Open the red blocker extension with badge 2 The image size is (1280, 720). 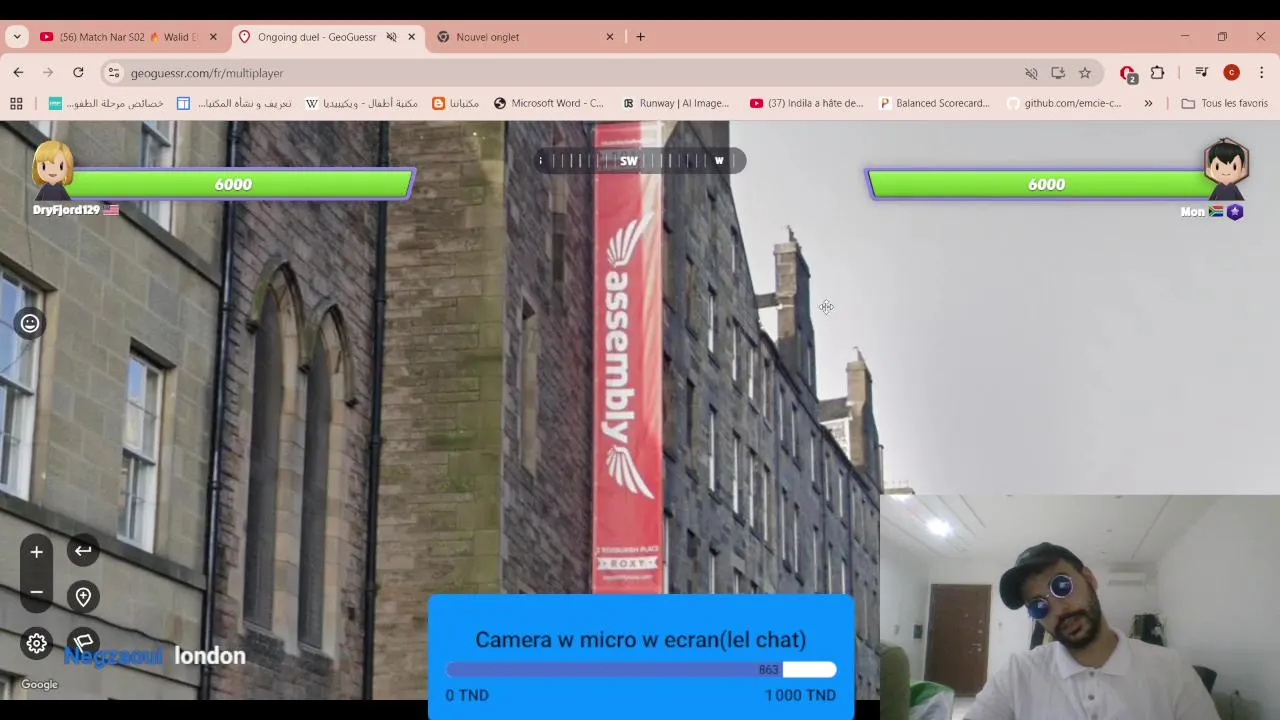pyautogui.click(x=1128, y=73)
